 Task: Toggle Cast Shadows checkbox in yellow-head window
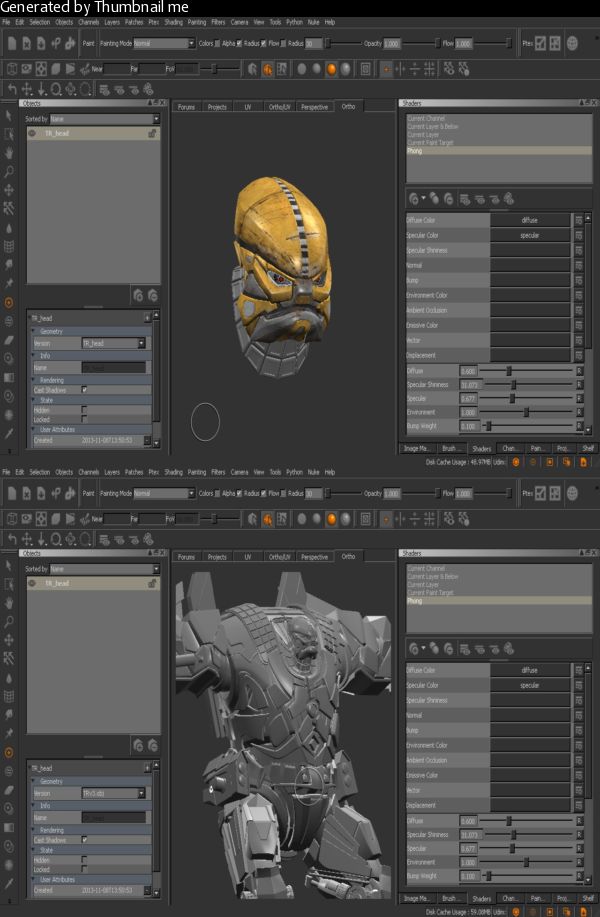tap(84, 389)
